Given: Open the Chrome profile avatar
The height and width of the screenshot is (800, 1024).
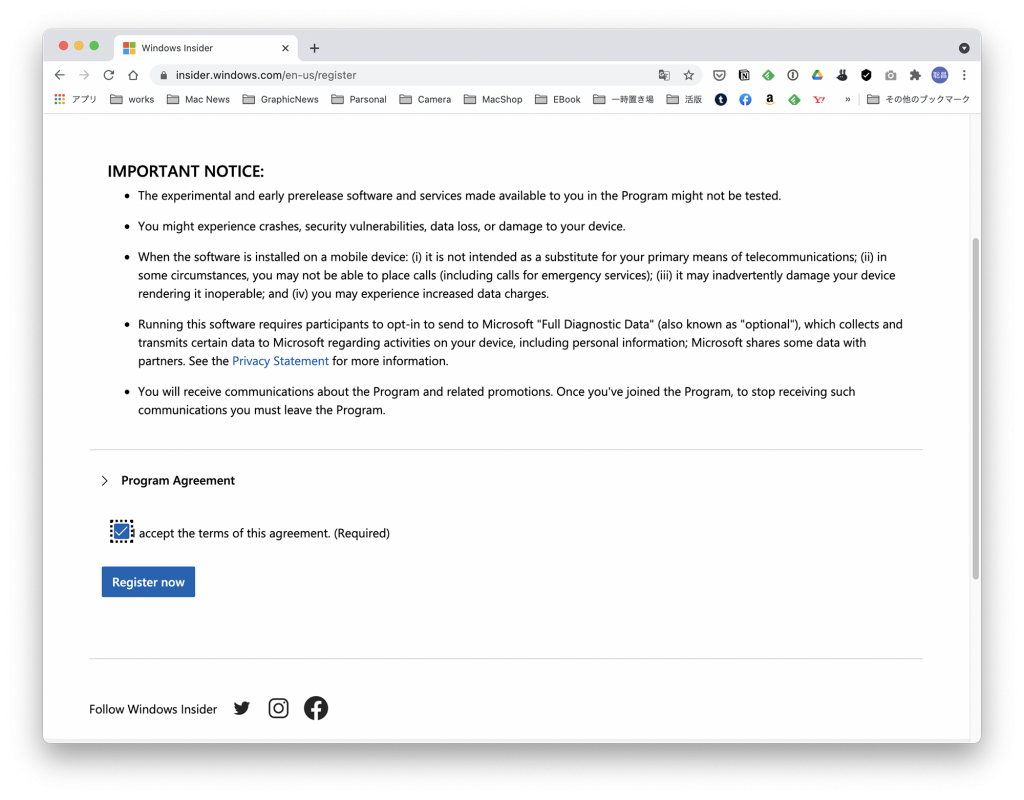Looking at the screenshot, I should point(940,75).
